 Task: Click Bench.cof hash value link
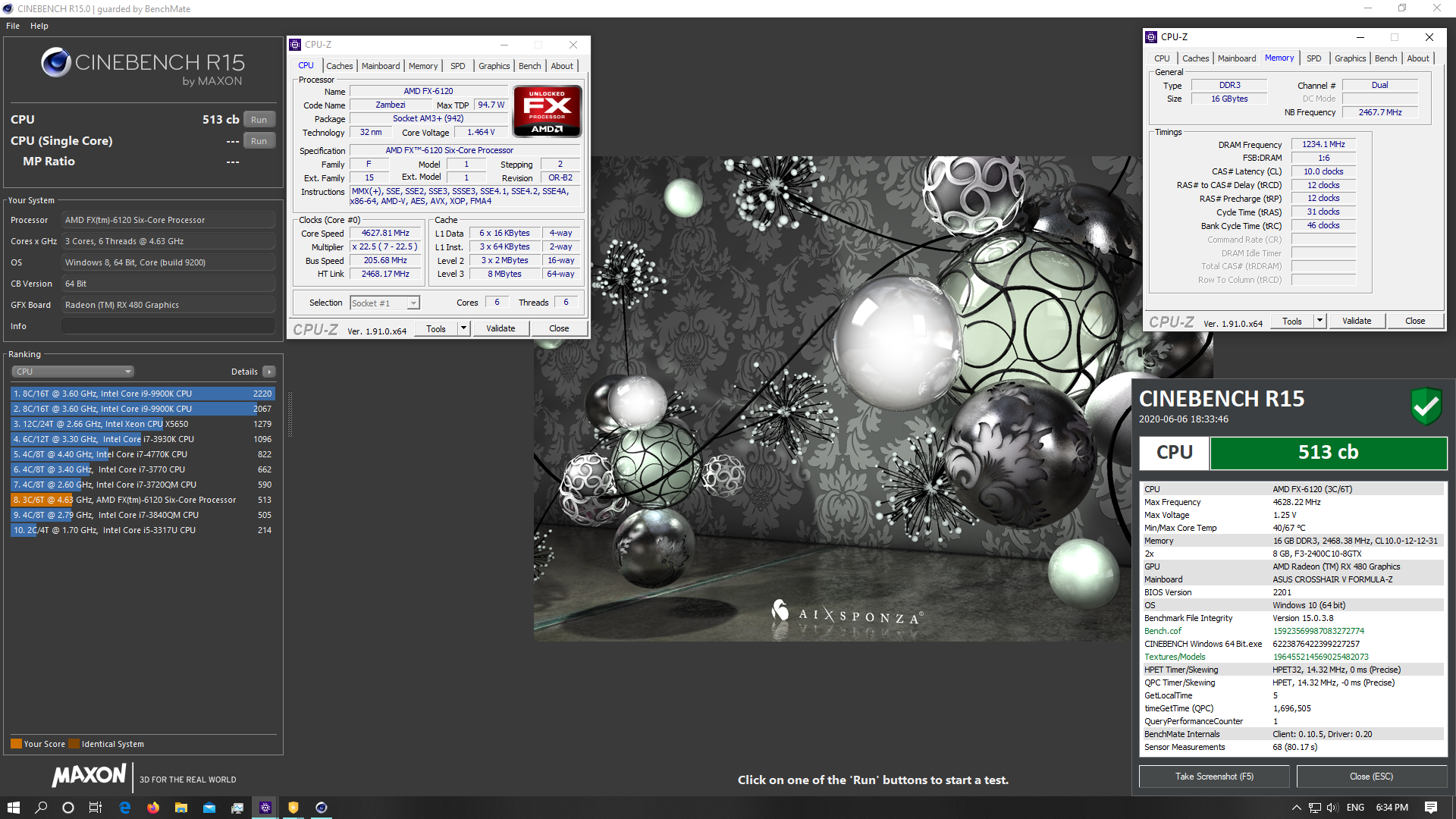(x=1318, y=631)
